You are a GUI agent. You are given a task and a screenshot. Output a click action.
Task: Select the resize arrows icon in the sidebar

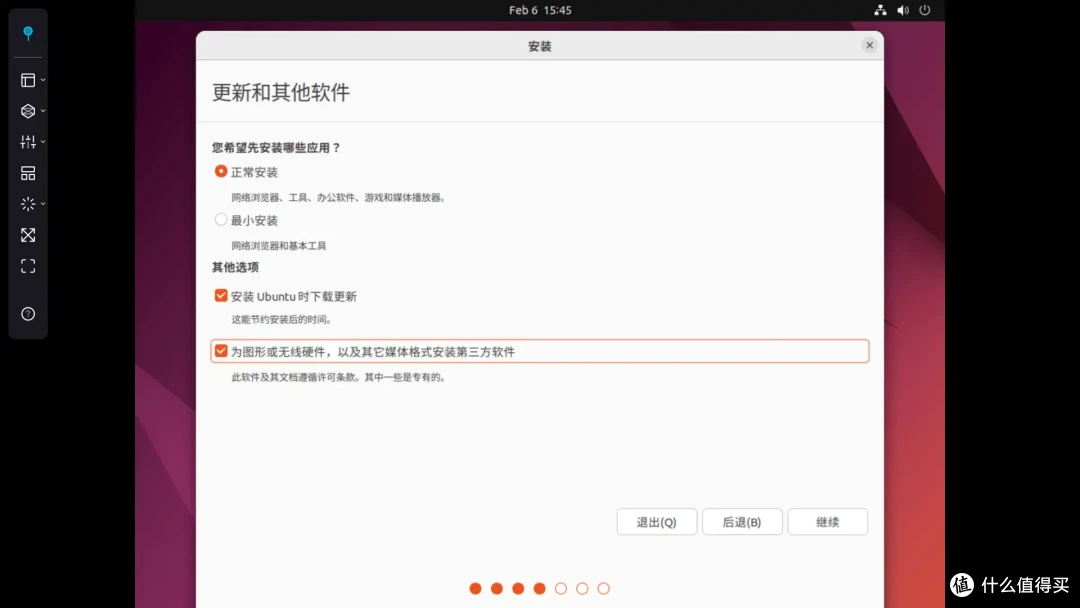pyautogui.click(x=28, y=235)
